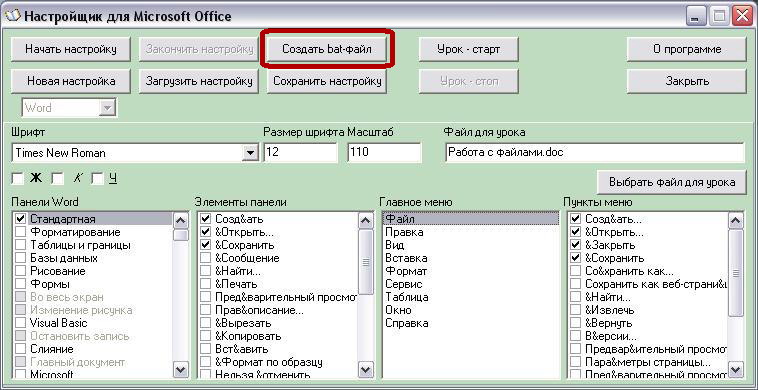Click the Начать настройку button
The image size is (758, 390).
click(71, 49)
